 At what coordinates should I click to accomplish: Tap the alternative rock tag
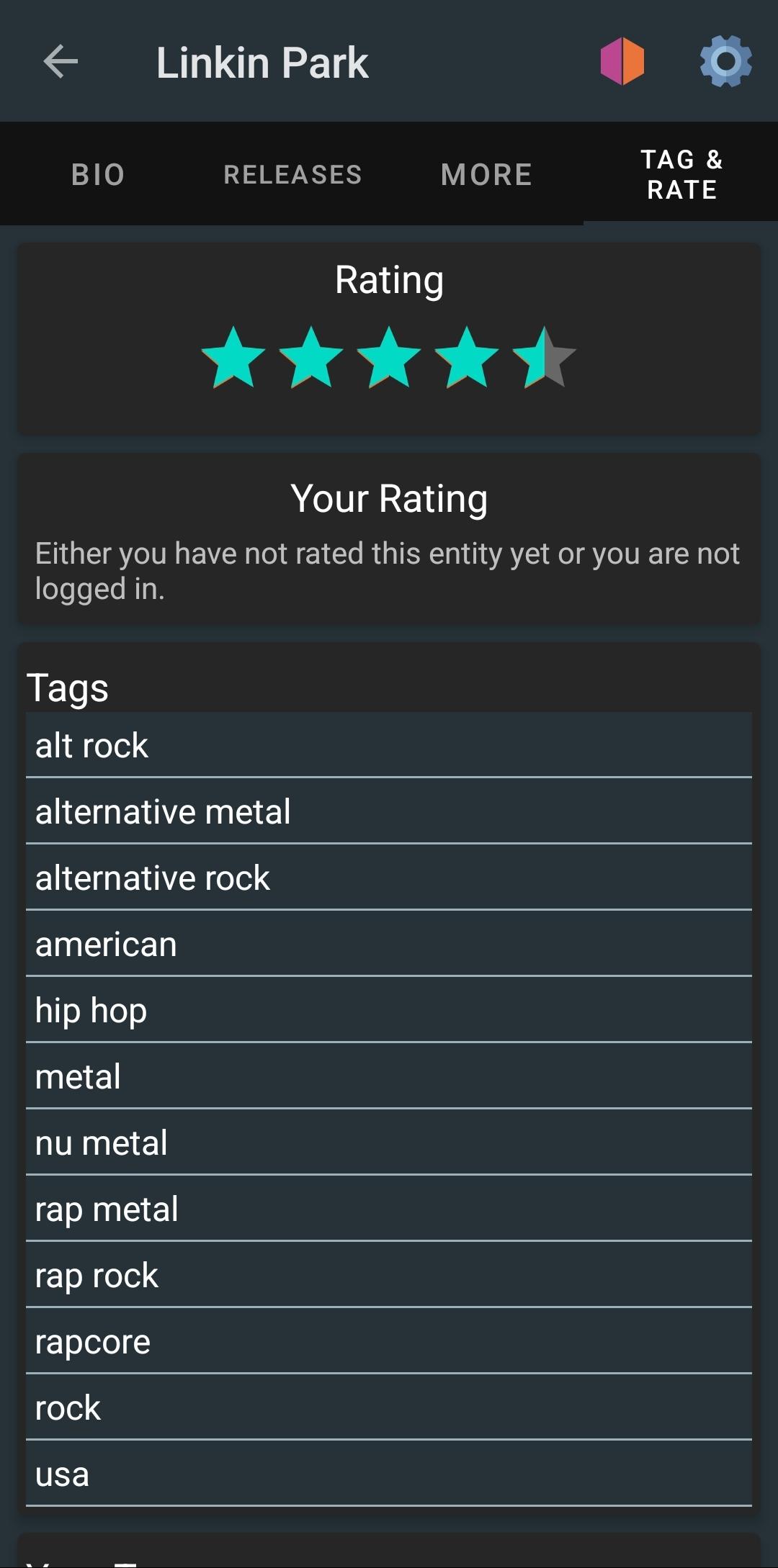389,878
